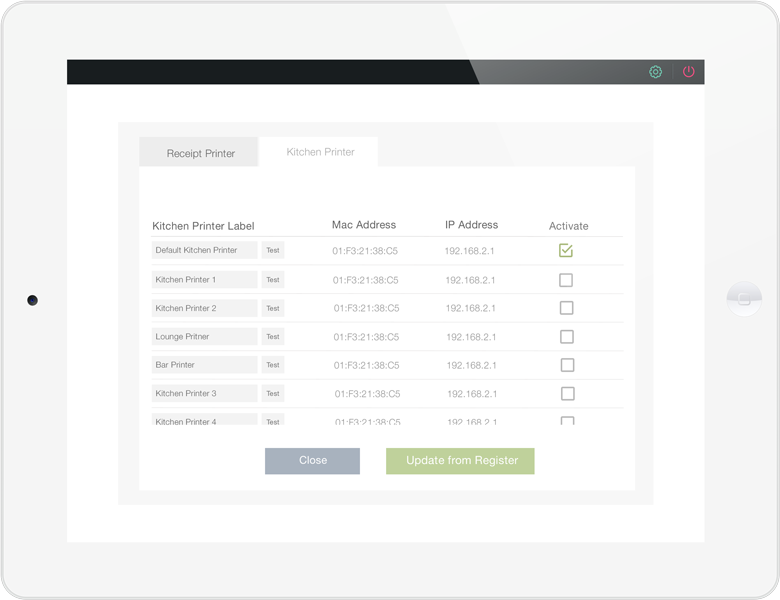Screen dimensions: 780x600
Task: Click Update from Register button
Action: click(x=460, y=461)
